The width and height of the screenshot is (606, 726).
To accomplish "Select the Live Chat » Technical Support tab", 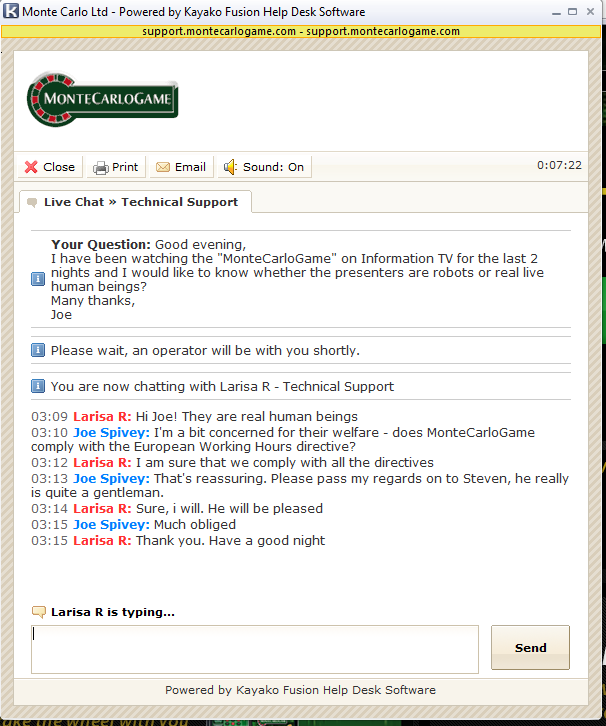I will (136, 202).
